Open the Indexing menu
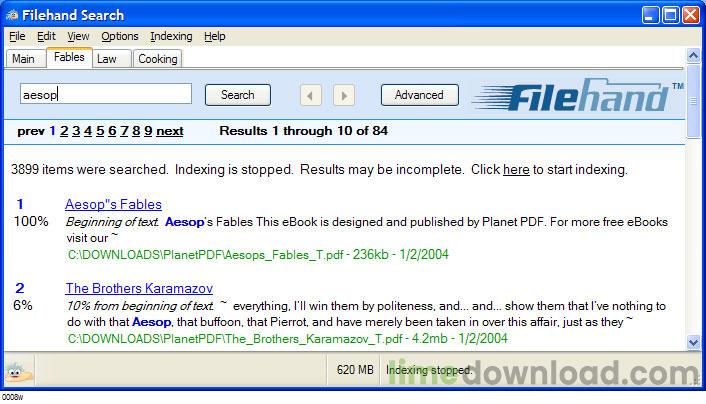The height and width of the screenshot is (404, 706). point(171,36)
